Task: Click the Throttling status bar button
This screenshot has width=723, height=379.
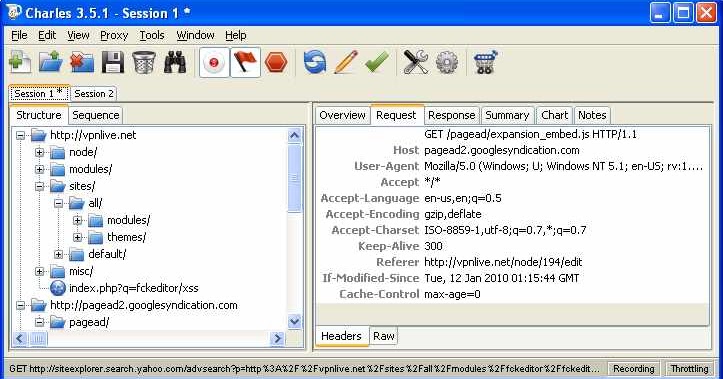Action: (x=689, y=368)
